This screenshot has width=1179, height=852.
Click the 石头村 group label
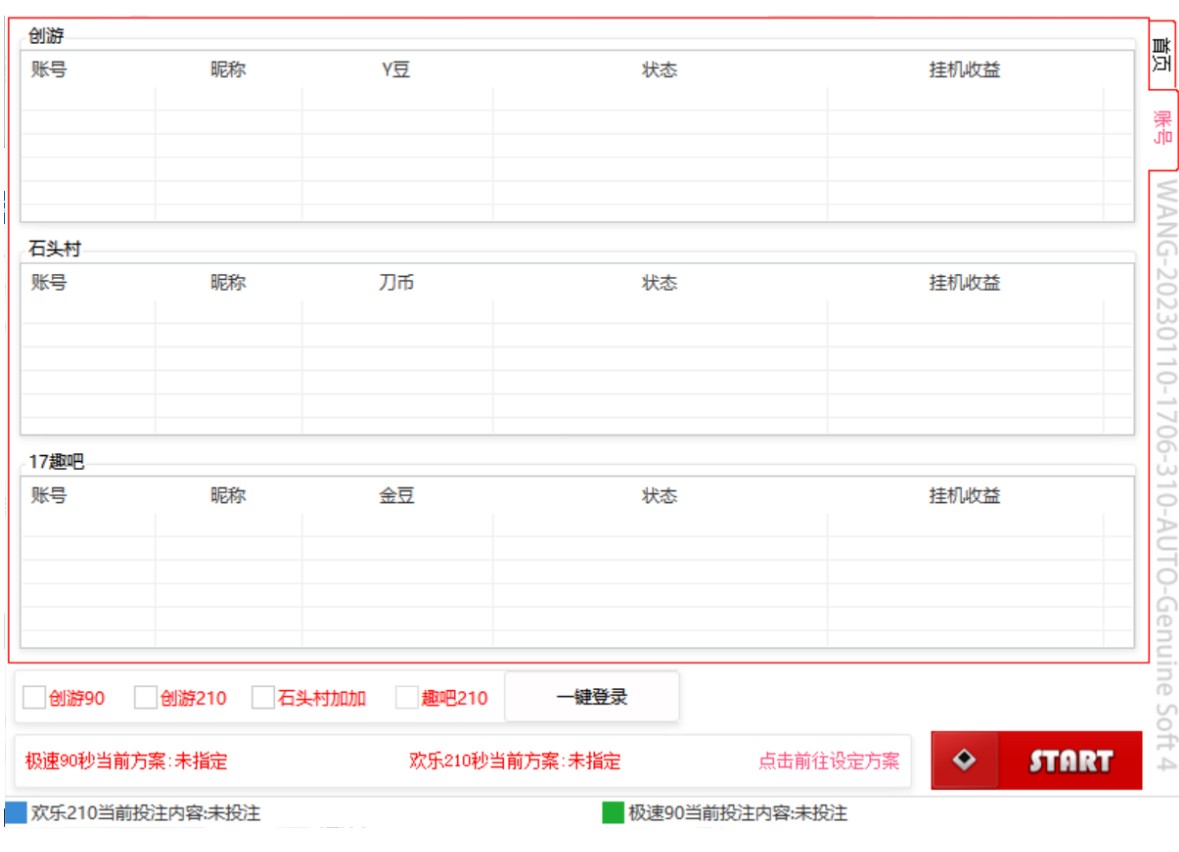[54, 248]
